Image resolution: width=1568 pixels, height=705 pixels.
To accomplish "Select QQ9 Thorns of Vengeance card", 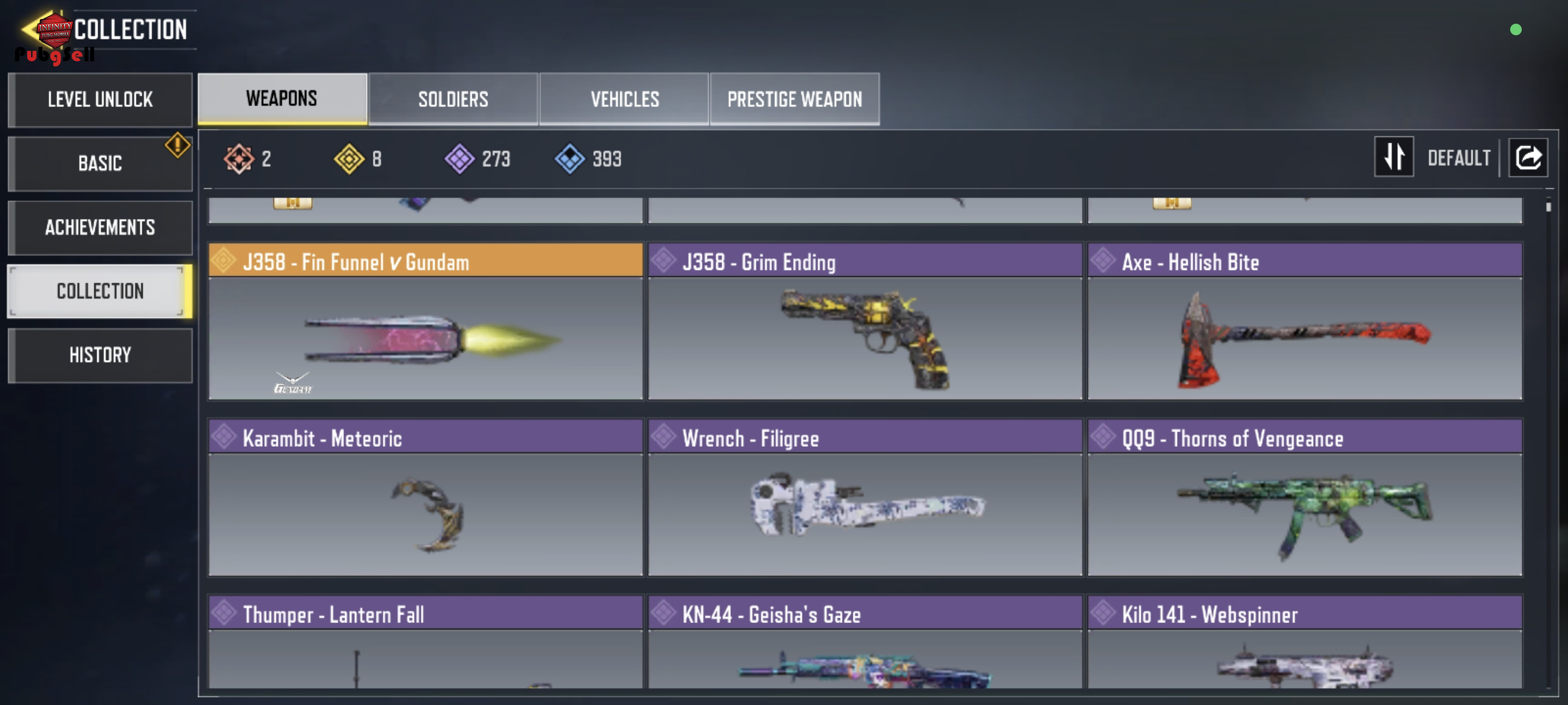I will pyautogui.click(x=1304, y=497).
